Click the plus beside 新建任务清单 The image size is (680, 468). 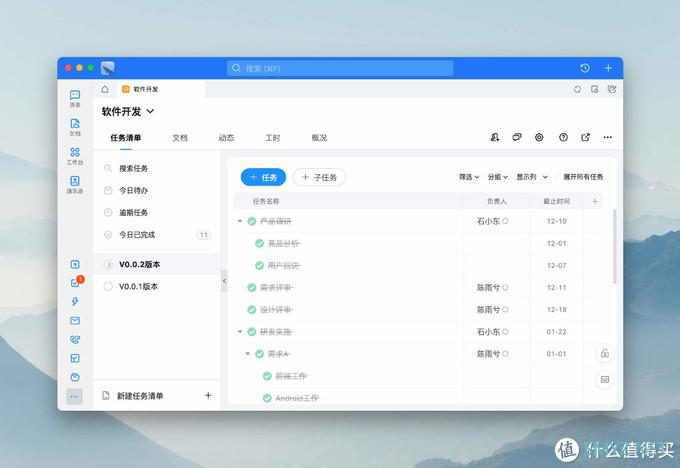208,396
